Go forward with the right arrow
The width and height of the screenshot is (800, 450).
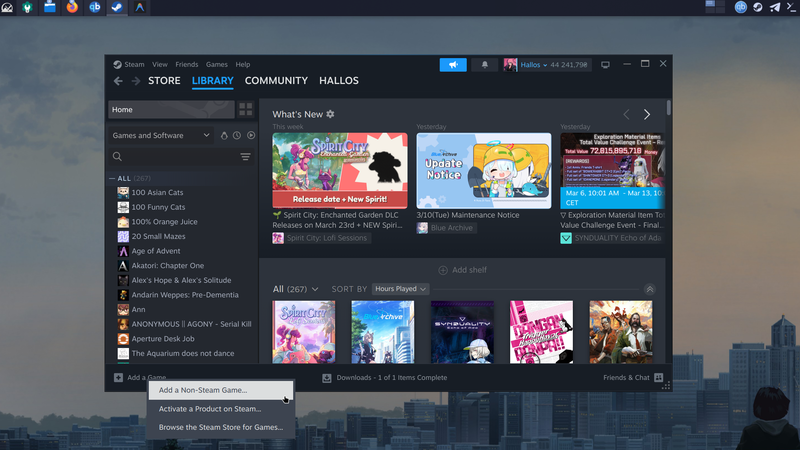point(136,81)
